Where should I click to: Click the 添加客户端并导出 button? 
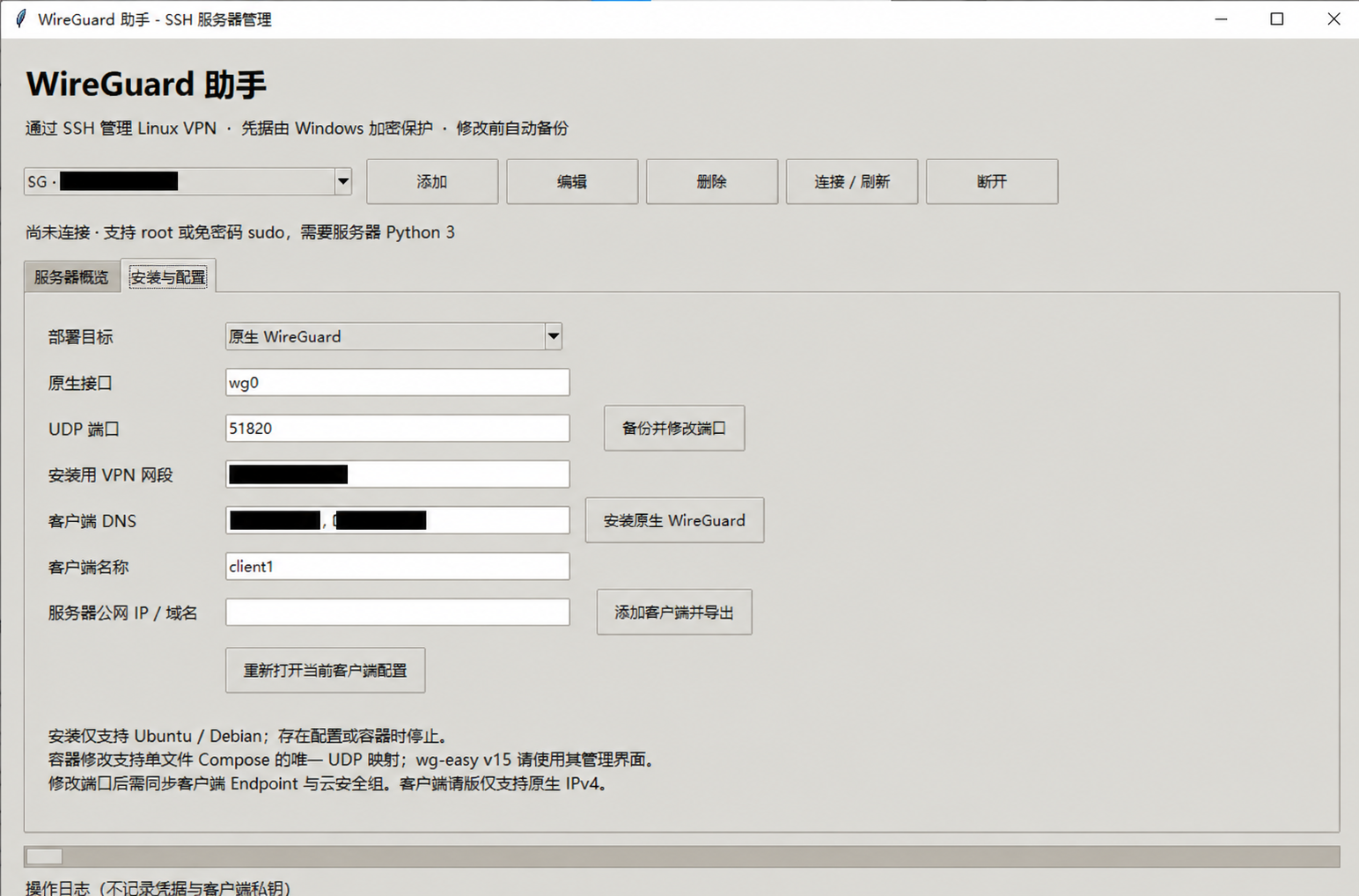point(674,612)
